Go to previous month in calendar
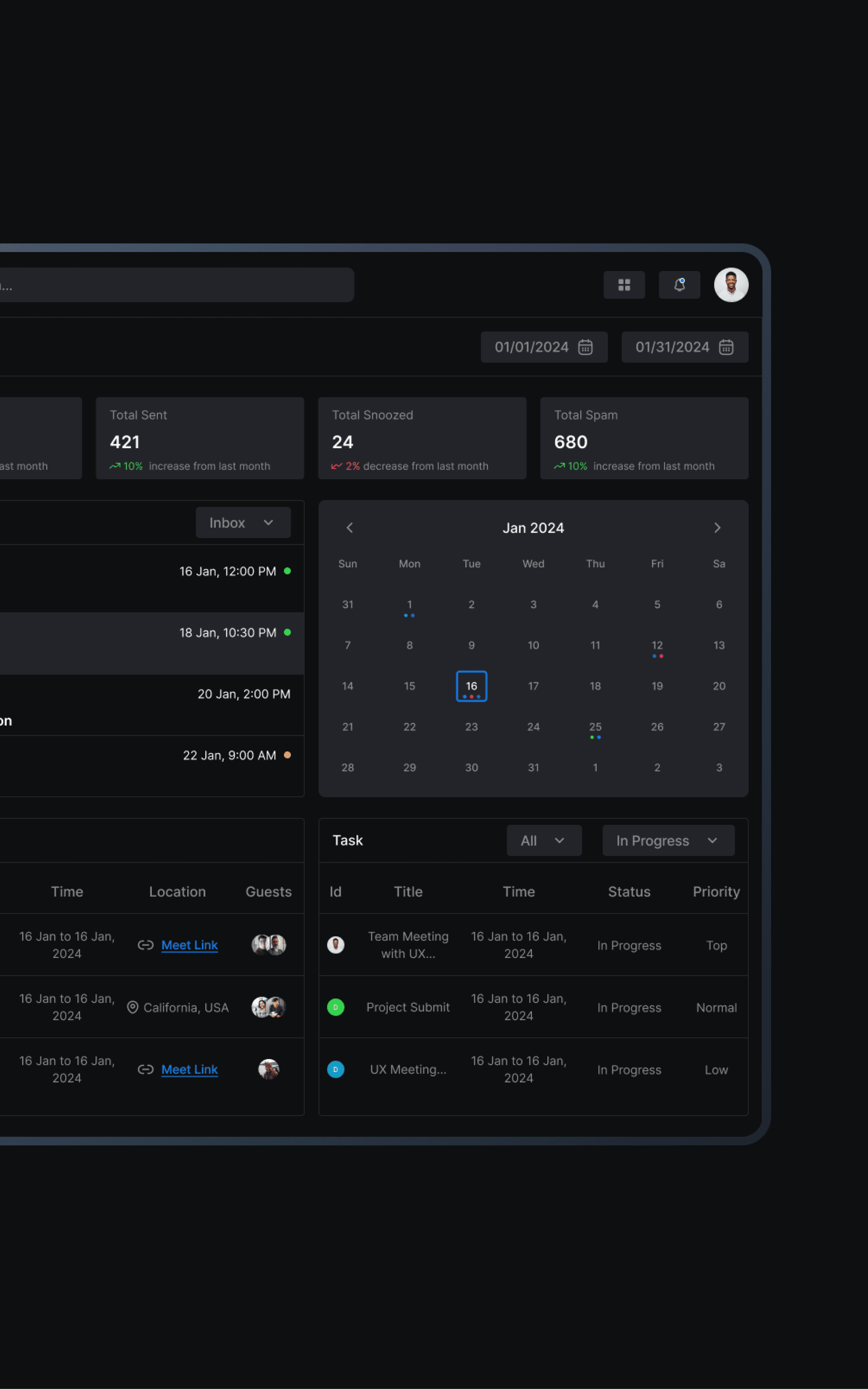The image size is (868, 1389). point(350,527)
